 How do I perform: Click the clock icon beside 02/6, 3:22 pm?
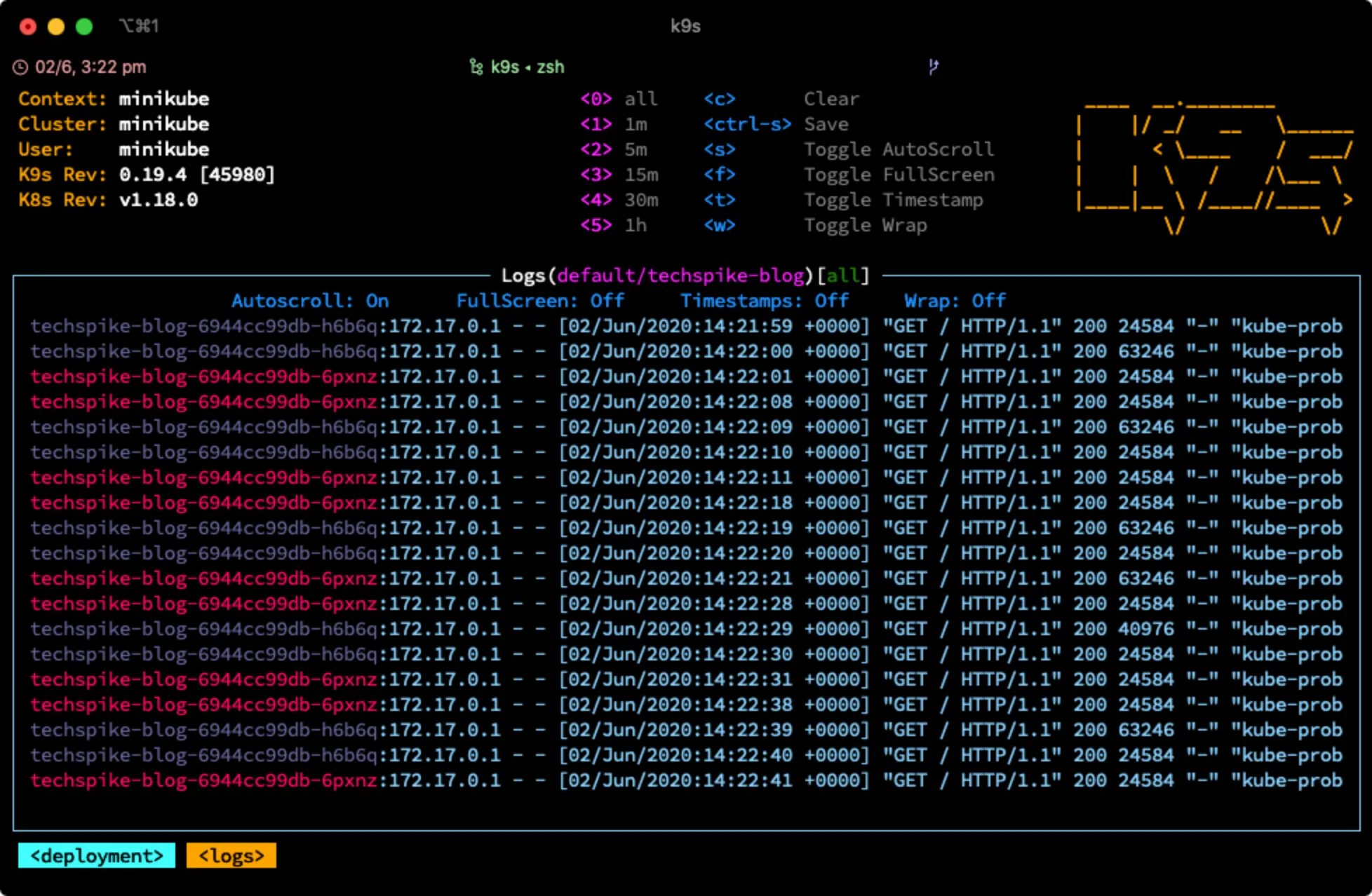point(20,67)
